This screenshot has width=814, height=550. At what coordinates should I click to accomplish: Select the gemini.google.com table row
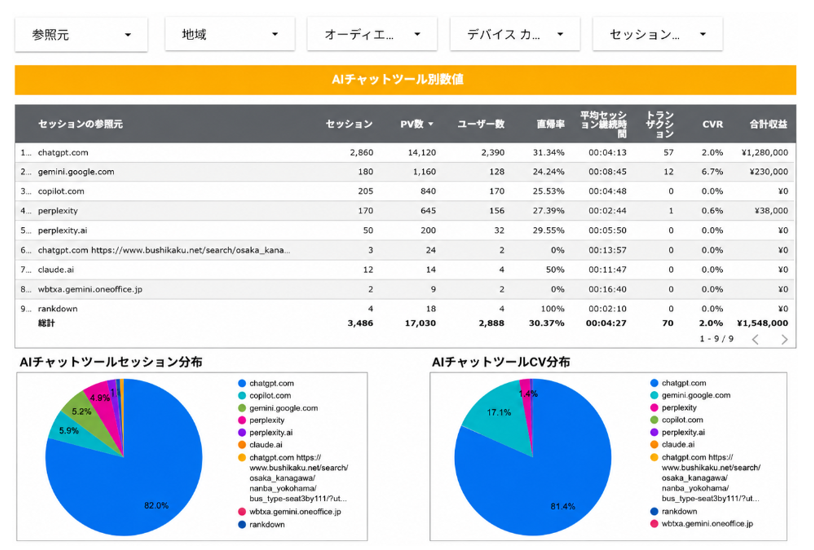405,172
